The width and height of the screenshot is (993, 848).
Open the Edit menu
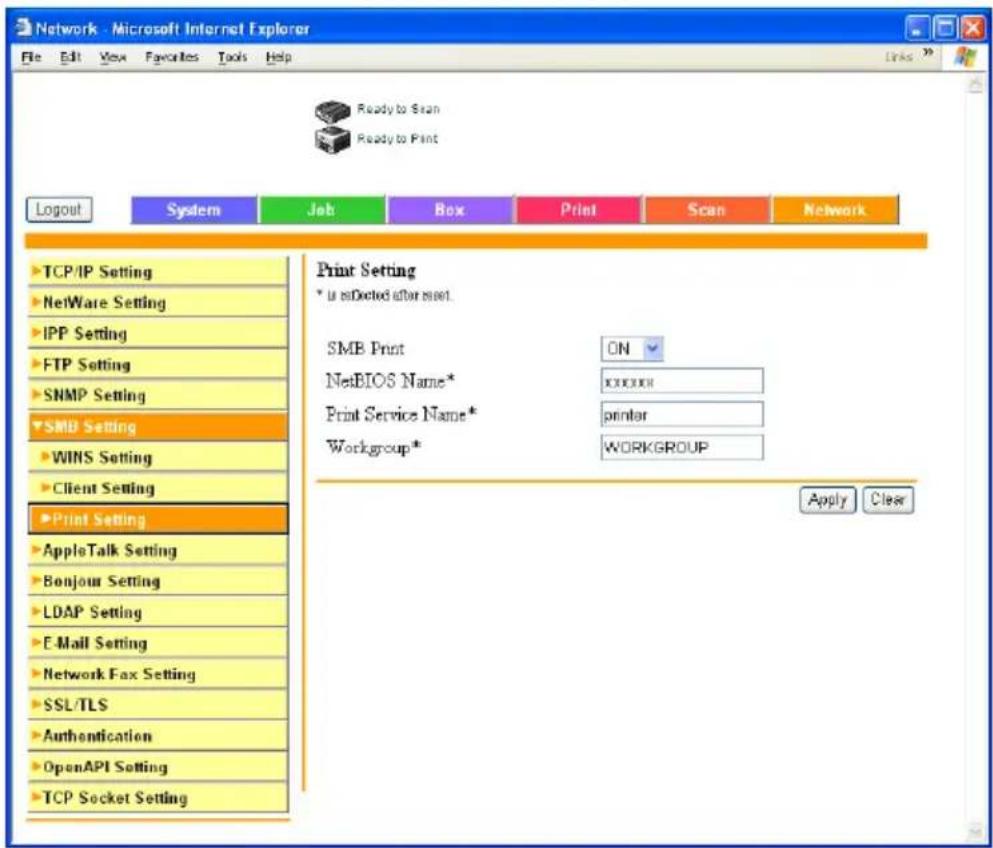pyautogui.click(x=70, y=57)
